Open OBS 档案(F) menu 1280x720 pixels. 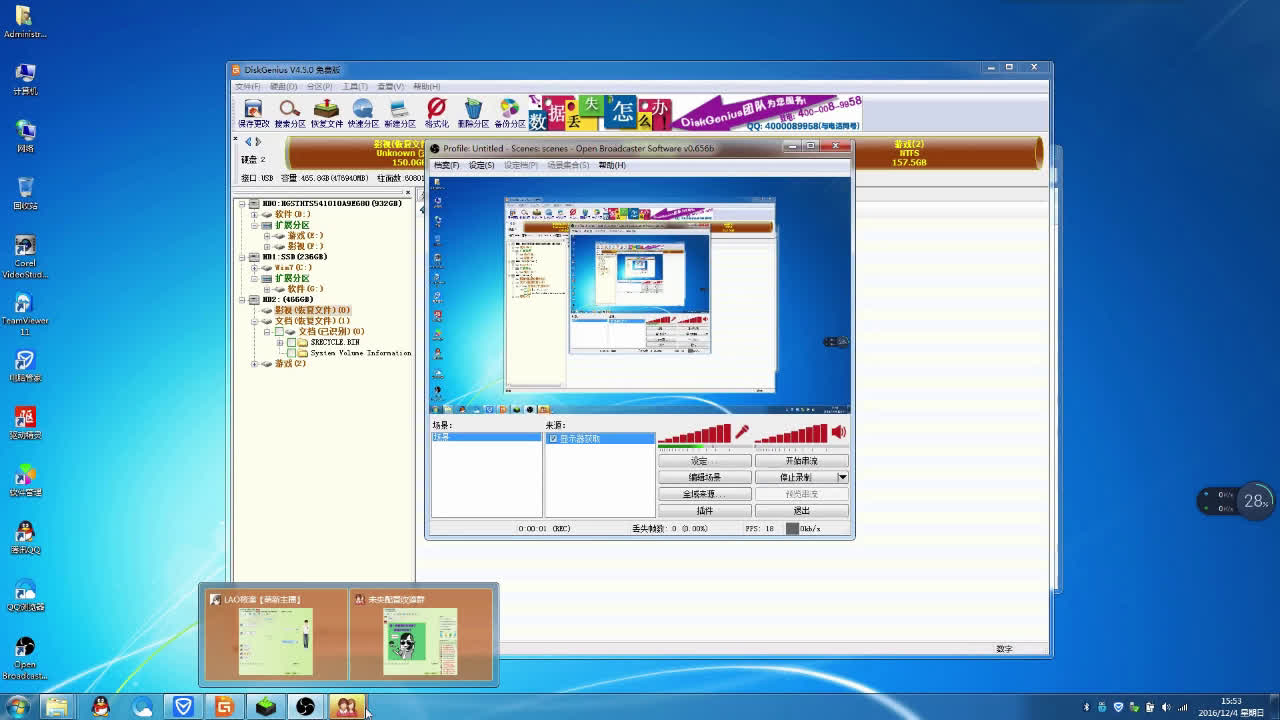tap(446, 165)
